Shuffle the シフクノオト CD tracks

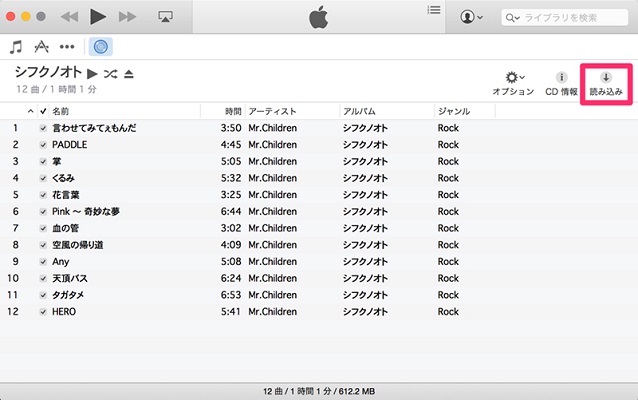110,74
